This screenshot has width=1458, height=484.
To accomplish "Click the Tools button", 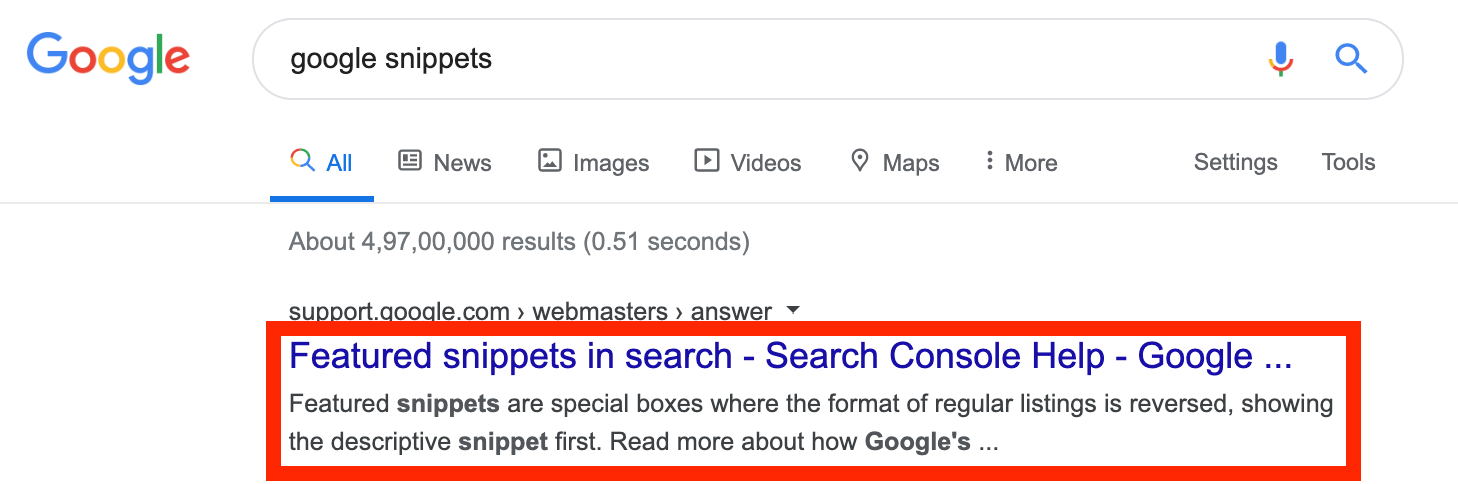I will point(1348,162).
